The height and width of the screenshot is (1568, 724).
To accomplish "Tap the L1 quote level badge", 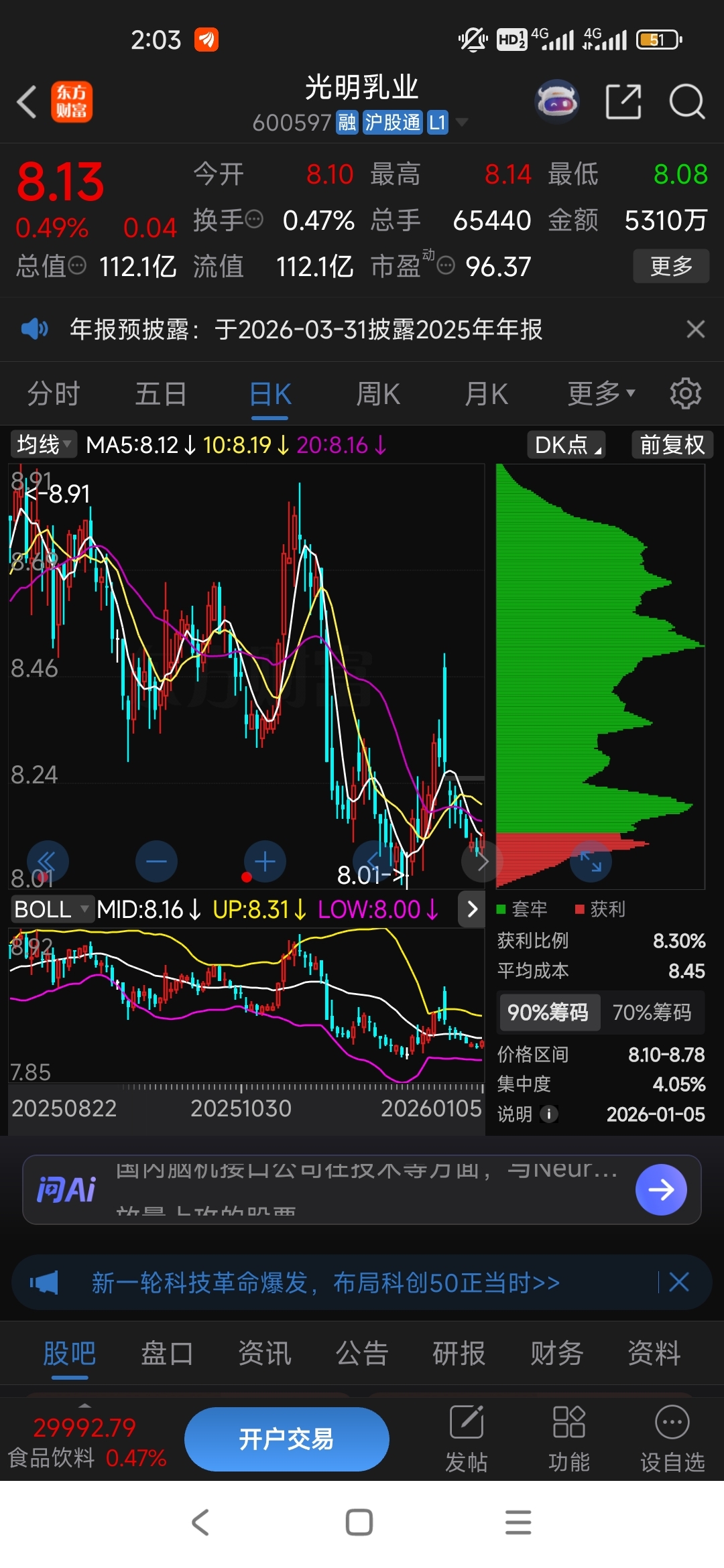I will [x=438, y=123].
